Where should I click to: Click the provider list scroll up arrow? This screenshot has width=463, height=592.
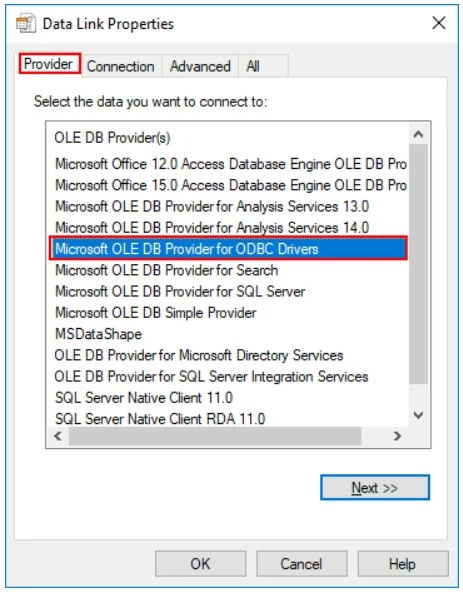[x=418, y=134]
